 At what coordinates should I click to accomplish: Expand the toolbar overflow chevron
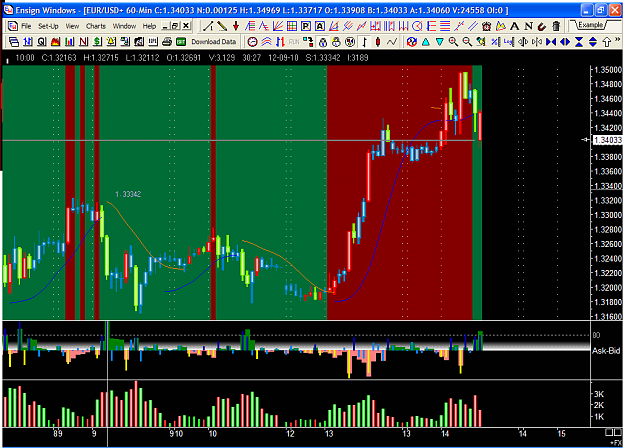click(x=618, y=40)
